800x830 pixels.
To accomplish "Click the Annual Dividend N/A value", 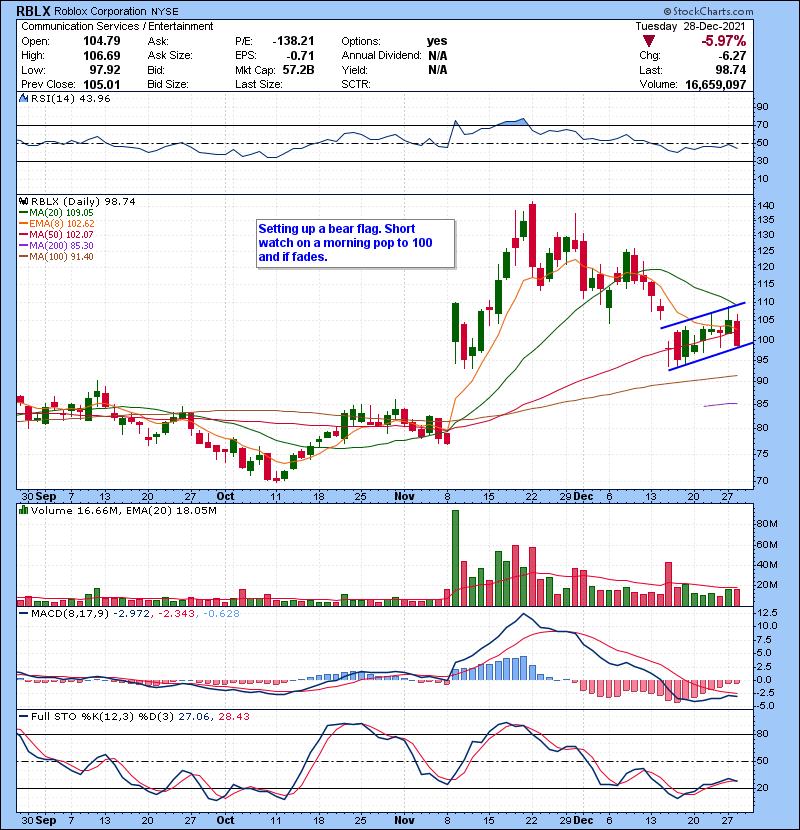I will [x=437, y=56].
